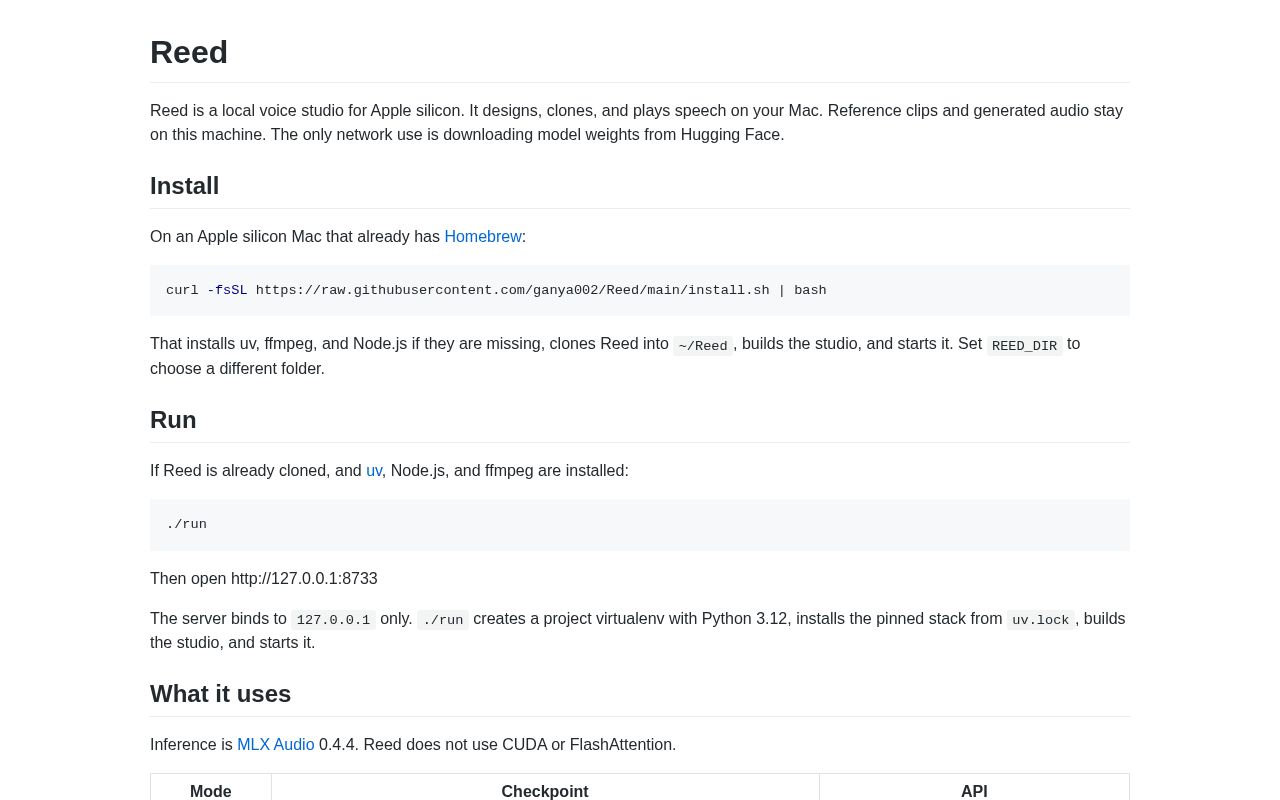Follow the uv link
The width and height of the screenshot is (1280, 800).
[374, 471]
